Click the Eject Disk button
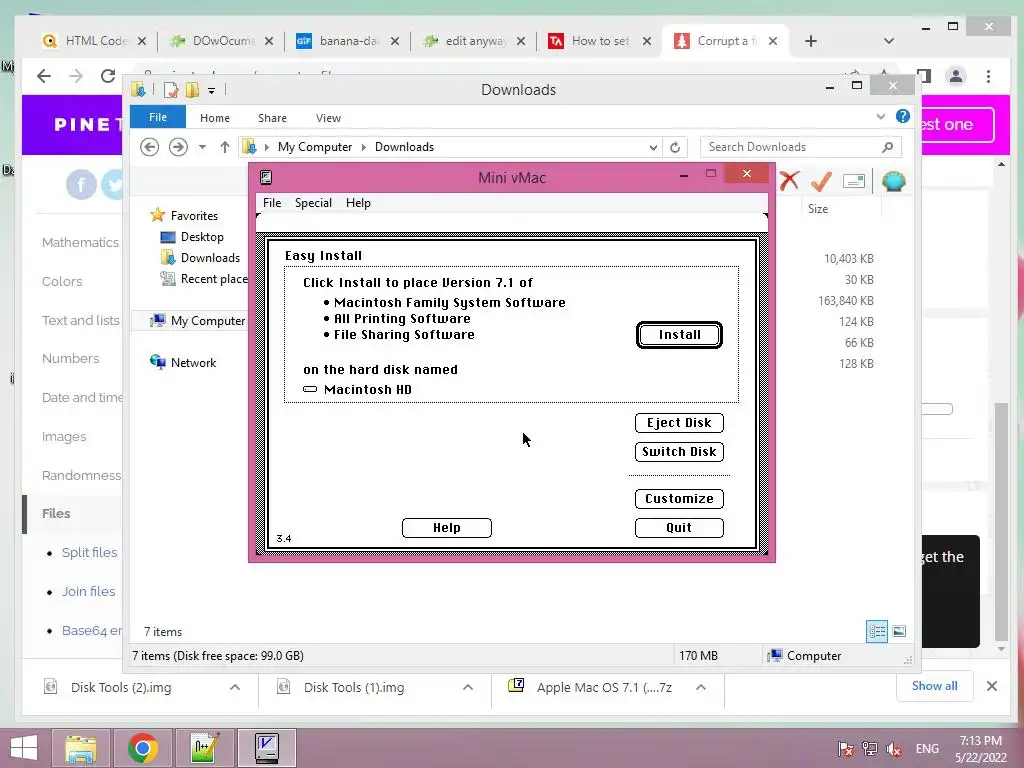The width and height of the screenshot is (1024, 768). [x=679, y=423]
